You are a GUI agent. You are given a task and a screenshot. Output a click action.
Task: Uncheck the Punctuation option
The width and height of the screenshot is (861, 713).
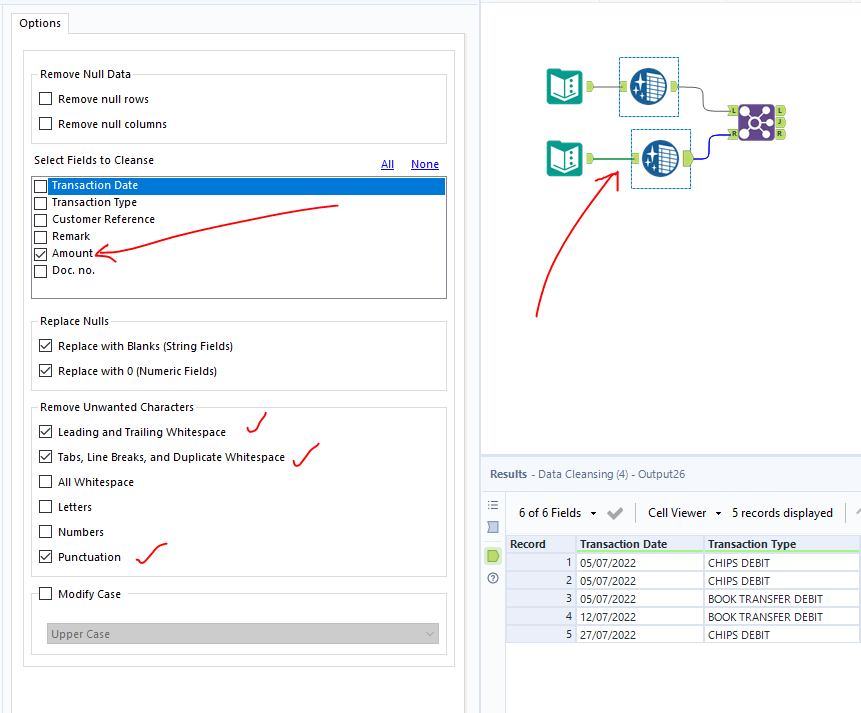[x=45, y=557]
